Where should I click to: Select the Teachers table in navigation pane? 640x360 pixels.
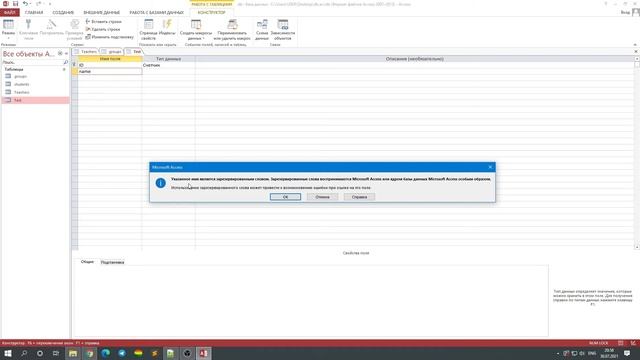pos(22,92)
